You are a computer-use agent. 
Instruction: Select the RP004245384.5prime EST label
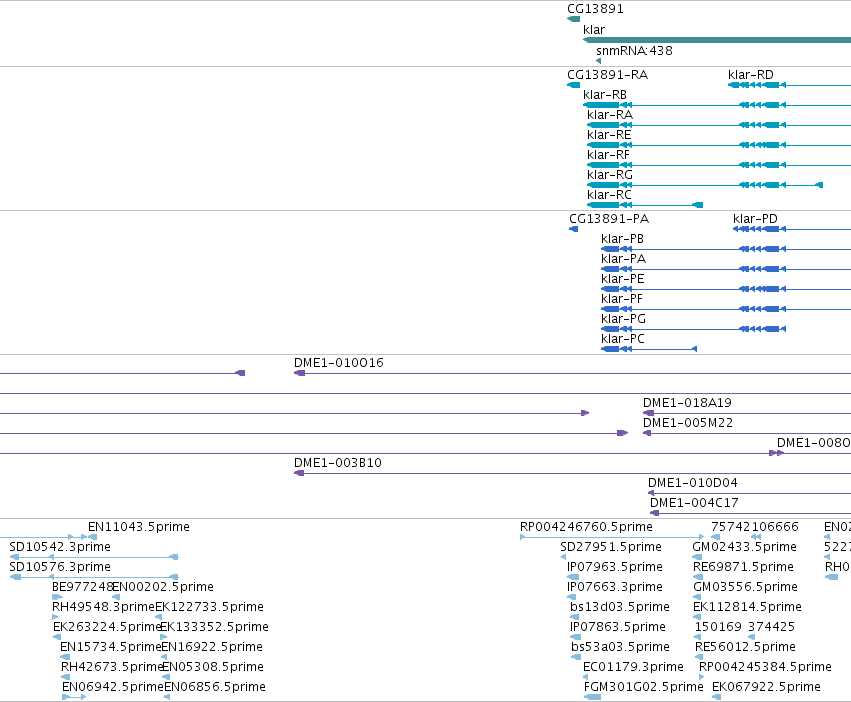coord(765,667)
